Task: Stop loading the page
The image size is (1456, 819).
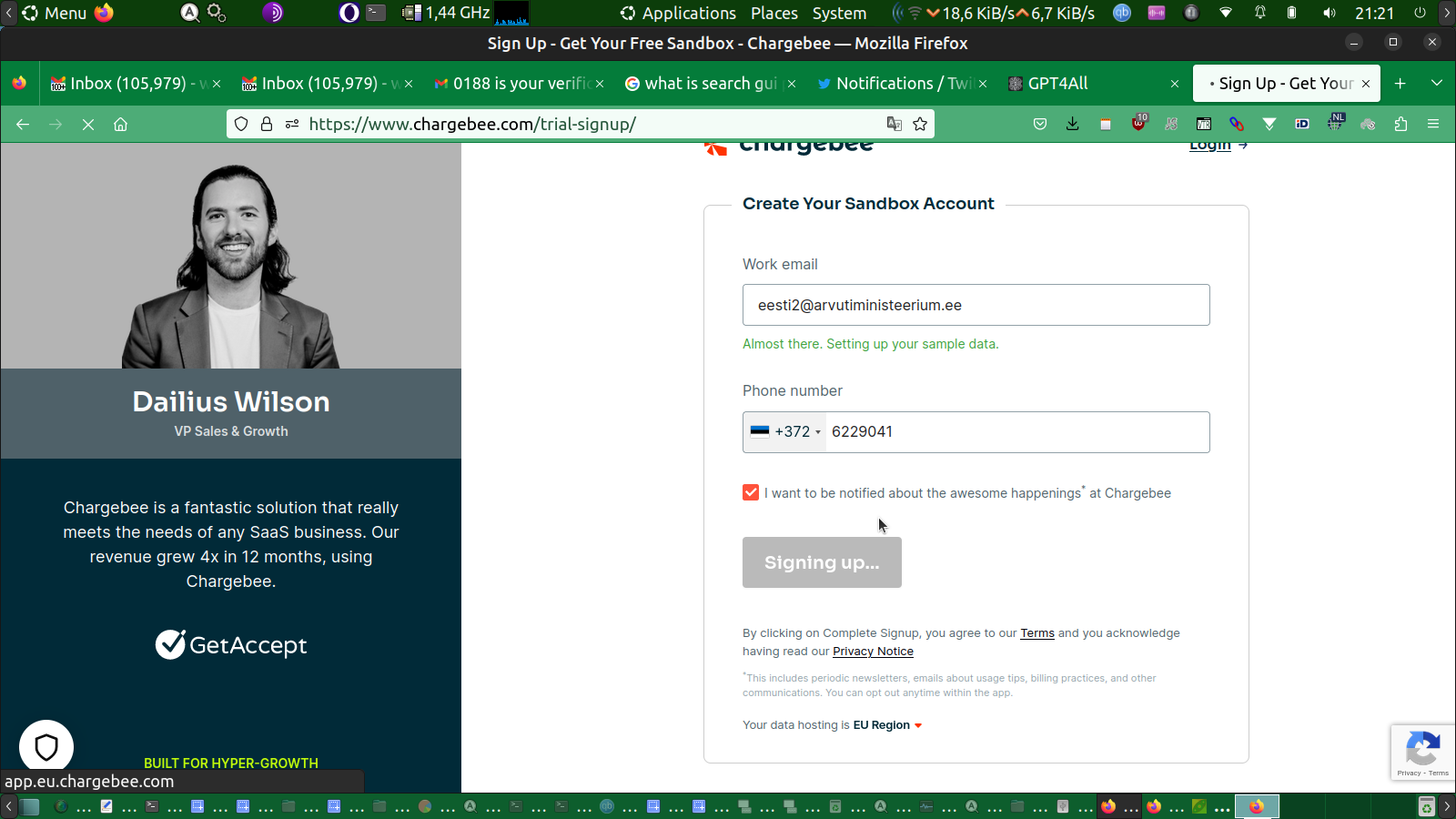Action: pos(88,124)
